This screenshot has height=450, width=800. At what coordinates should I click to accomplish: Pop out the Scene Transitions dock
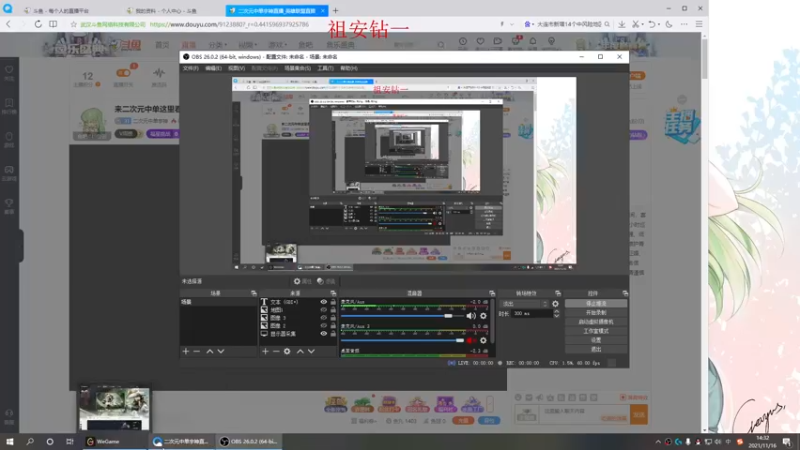coord(558,293)
